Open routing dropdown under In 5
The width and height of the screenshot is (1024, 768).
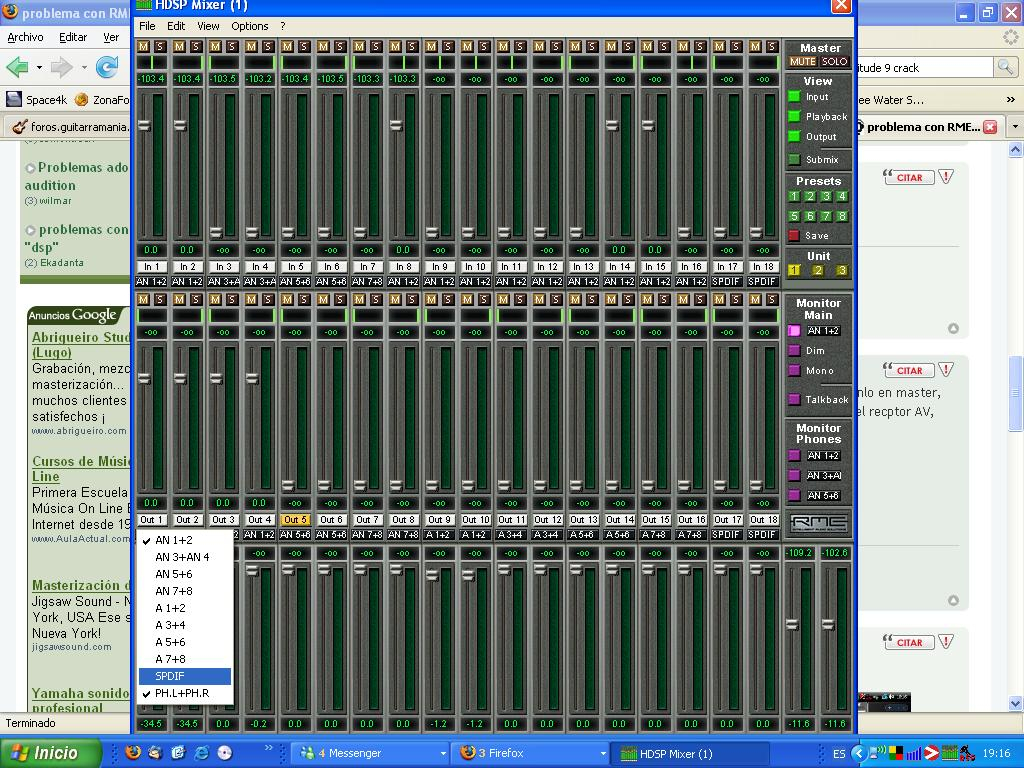coord(295,282)
